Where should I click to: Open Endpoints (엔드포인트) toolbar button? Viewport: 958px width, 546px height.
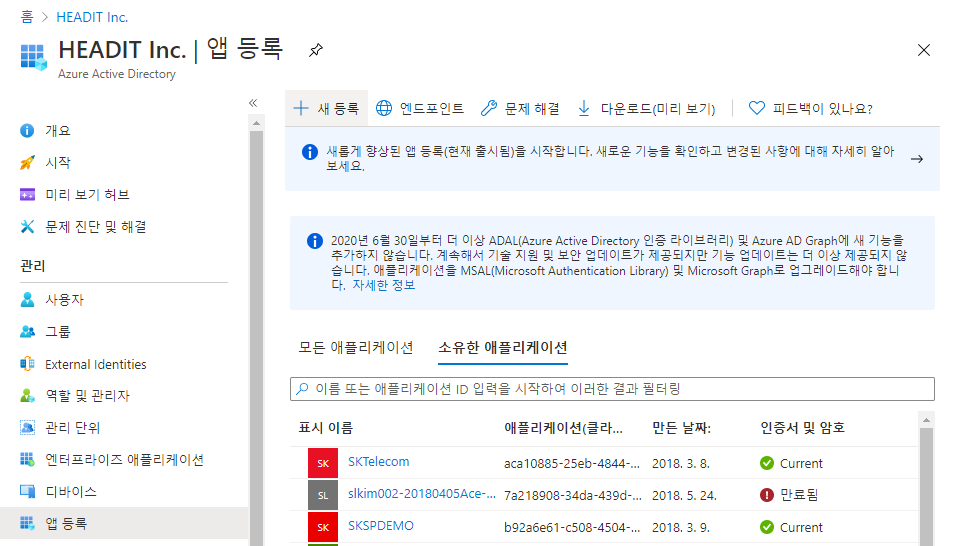coord(420,109)
